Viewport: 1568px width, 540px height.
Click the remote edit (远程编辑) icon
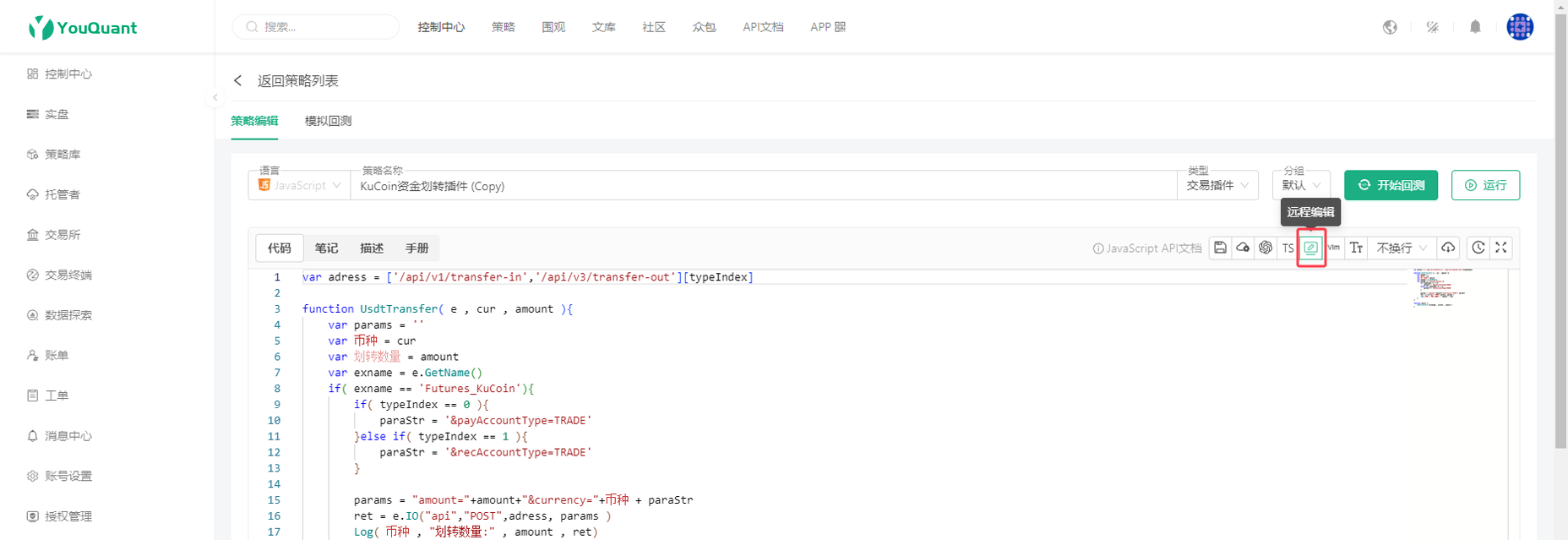[1310, 248]
